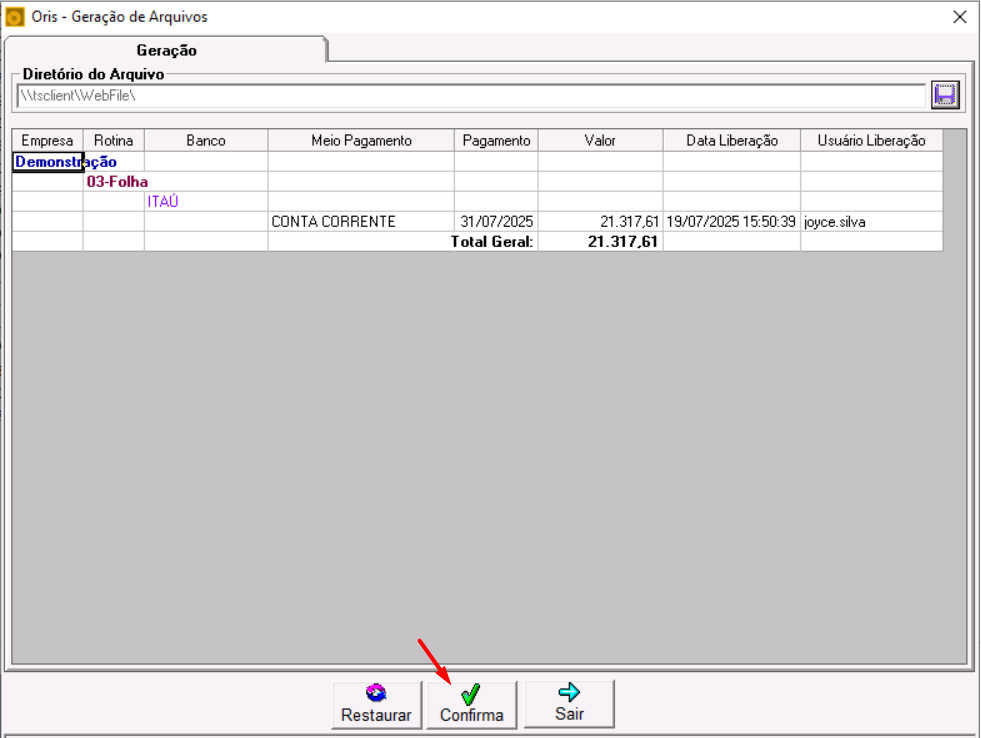Click the bold Total Geral amount 21.317,61
981x738 pixels.
coord(623,242)
